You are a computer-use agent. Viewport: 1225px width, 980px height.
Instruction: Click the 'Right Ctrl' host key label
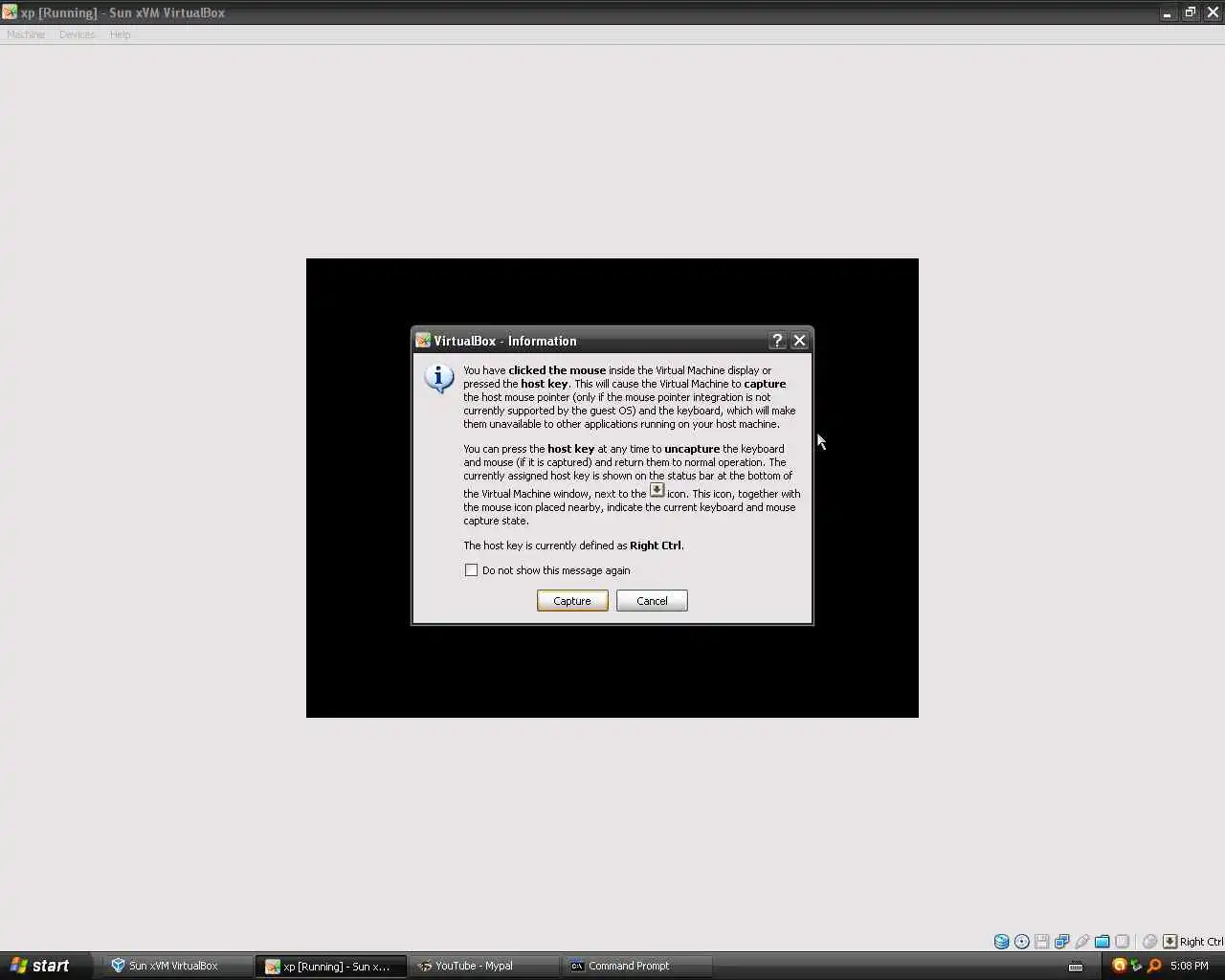(x=1201, y=942)
